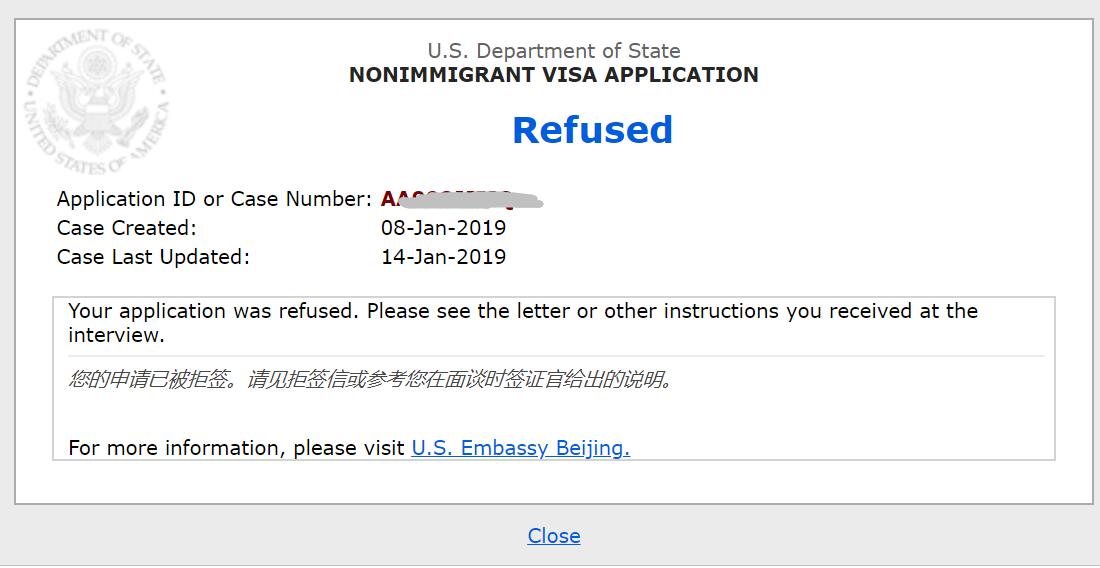The image size is (1100, 568).
Task: Select the 08-Jan-2019 created date
Action: 443,228
